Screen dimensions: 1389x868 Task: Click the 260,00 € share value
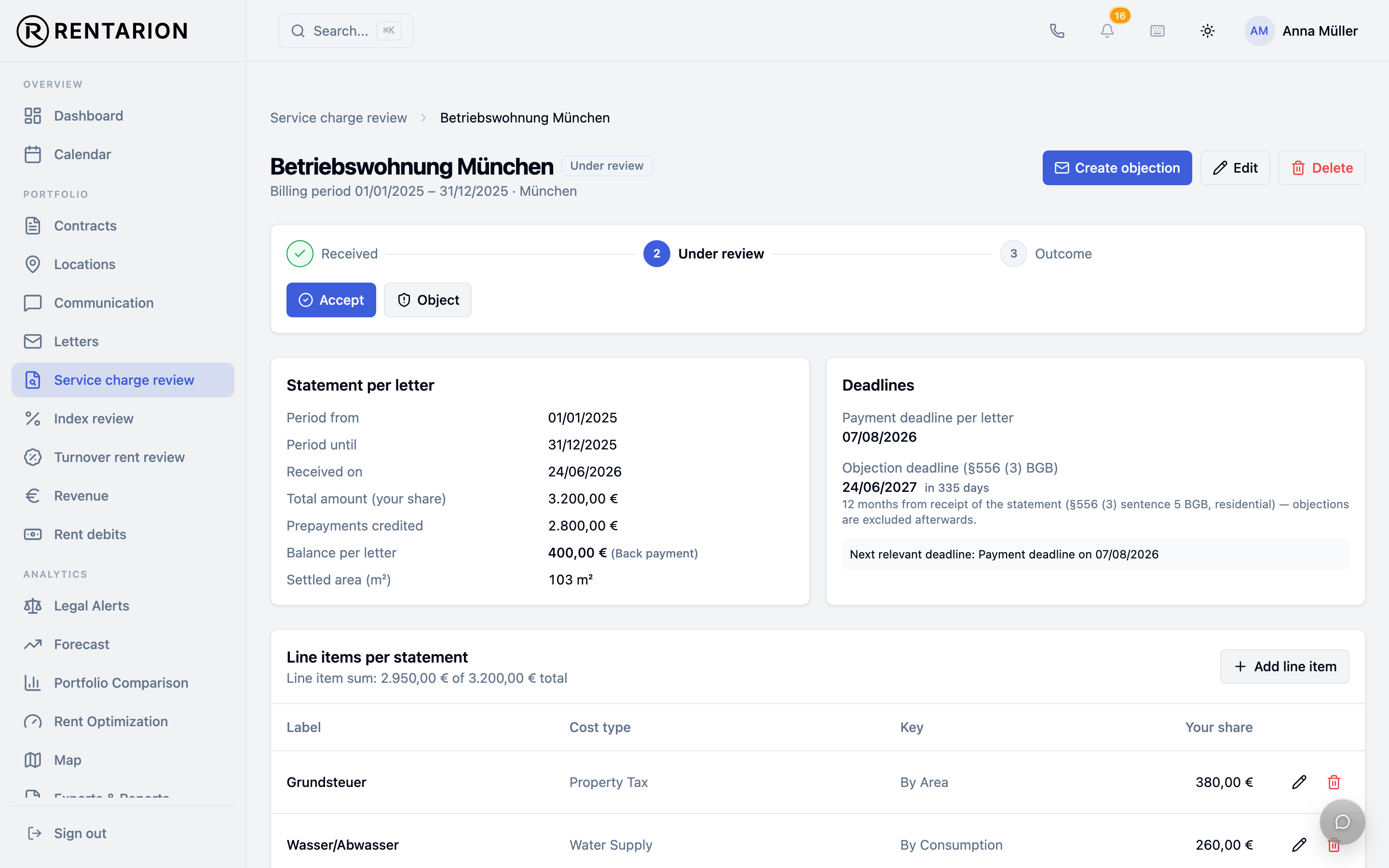click(x=1224, y=844)
